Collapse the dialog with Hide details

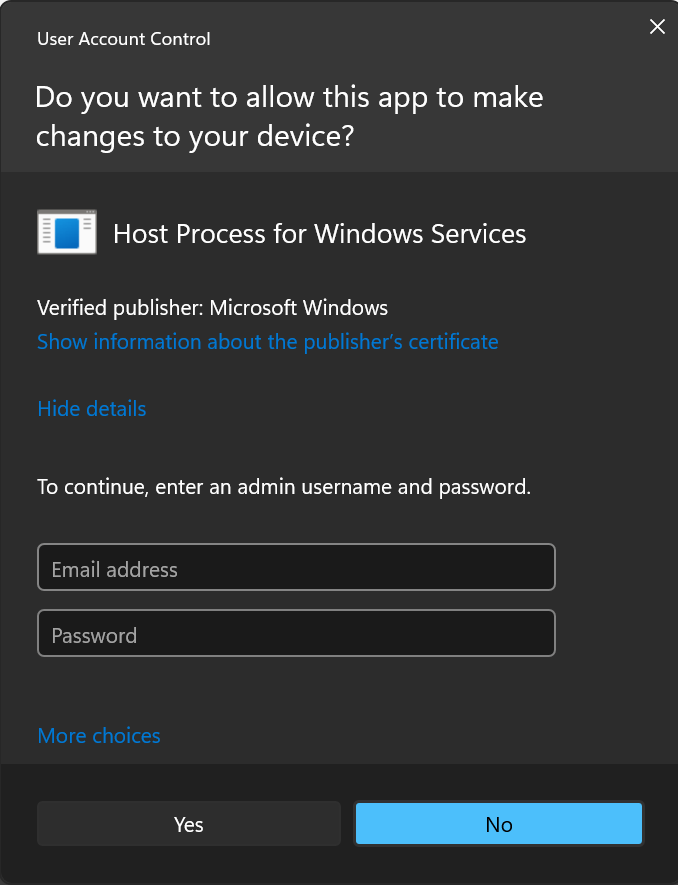click(x=92, y=409)
